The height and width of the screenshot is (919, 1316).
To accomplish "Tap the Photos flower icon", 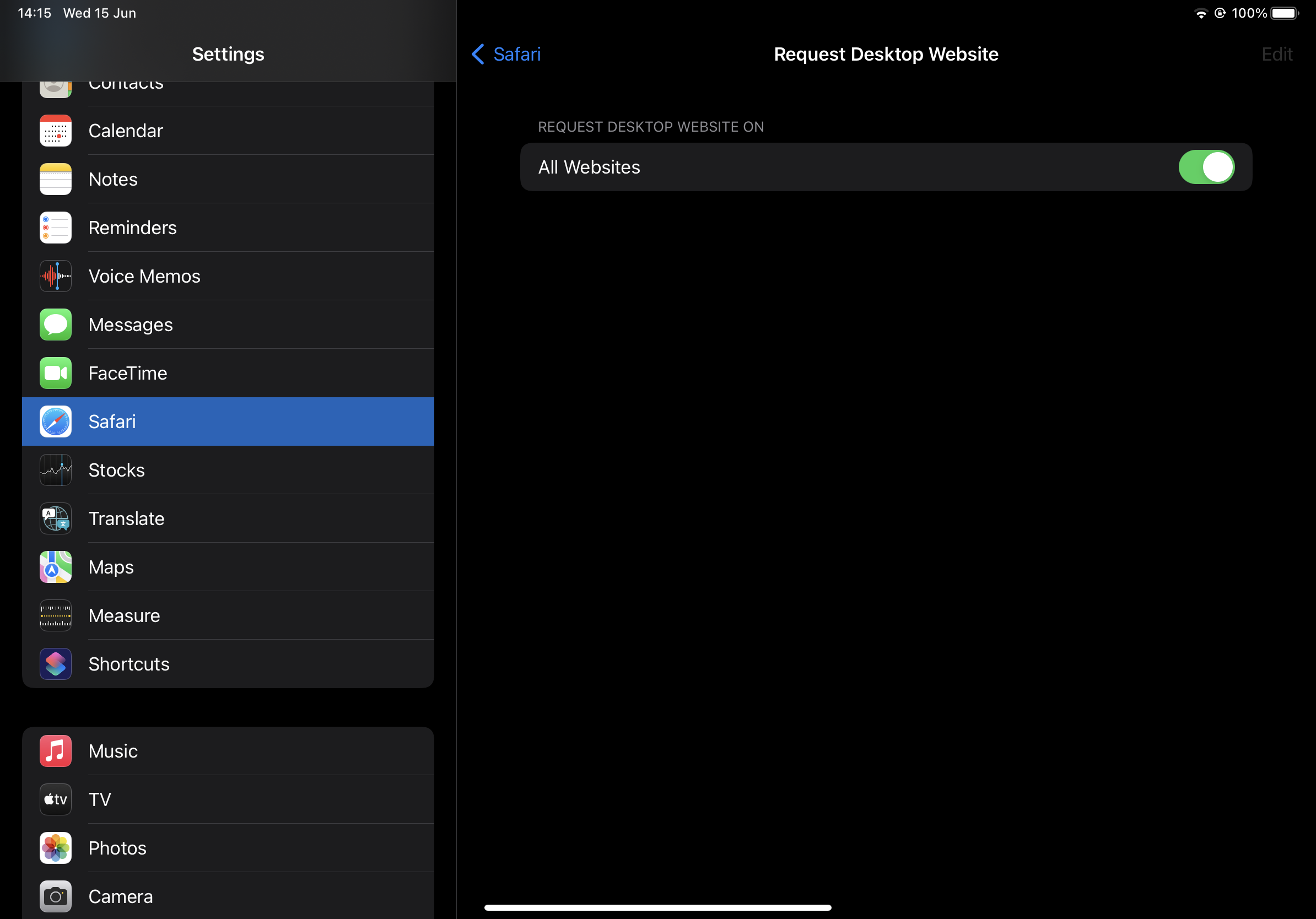I will point(56,848).
